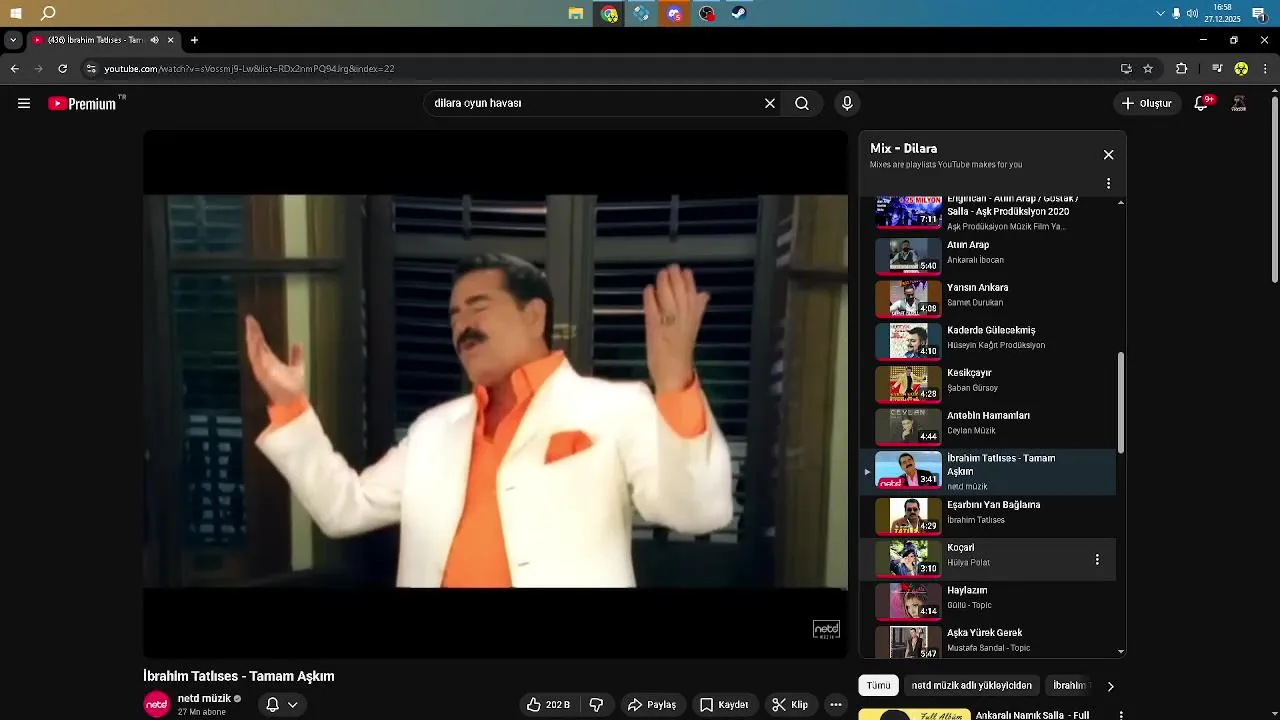Viewport: 1280px width, 720px height.
Task: Select netd müzik adlı yükleyiciden chip
Action: coord(972,686)
